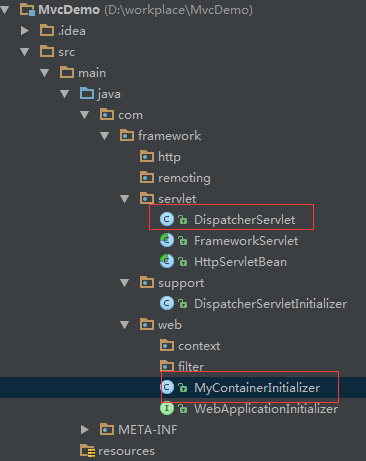Click the remoting package icon

coord(147,177)
